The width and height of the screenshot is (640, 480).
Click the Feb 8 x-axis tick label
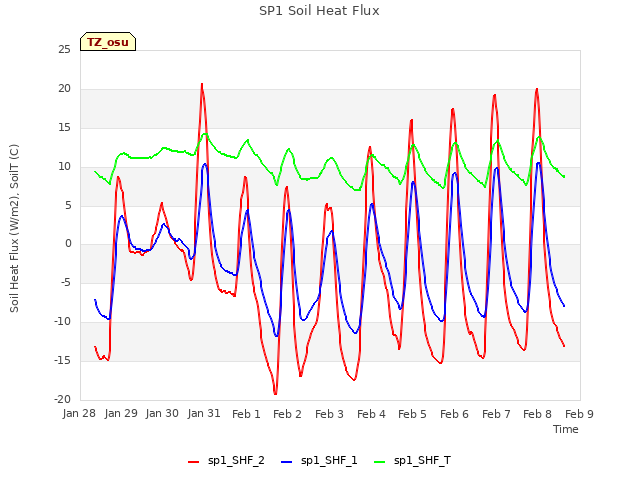coord(538,414)
